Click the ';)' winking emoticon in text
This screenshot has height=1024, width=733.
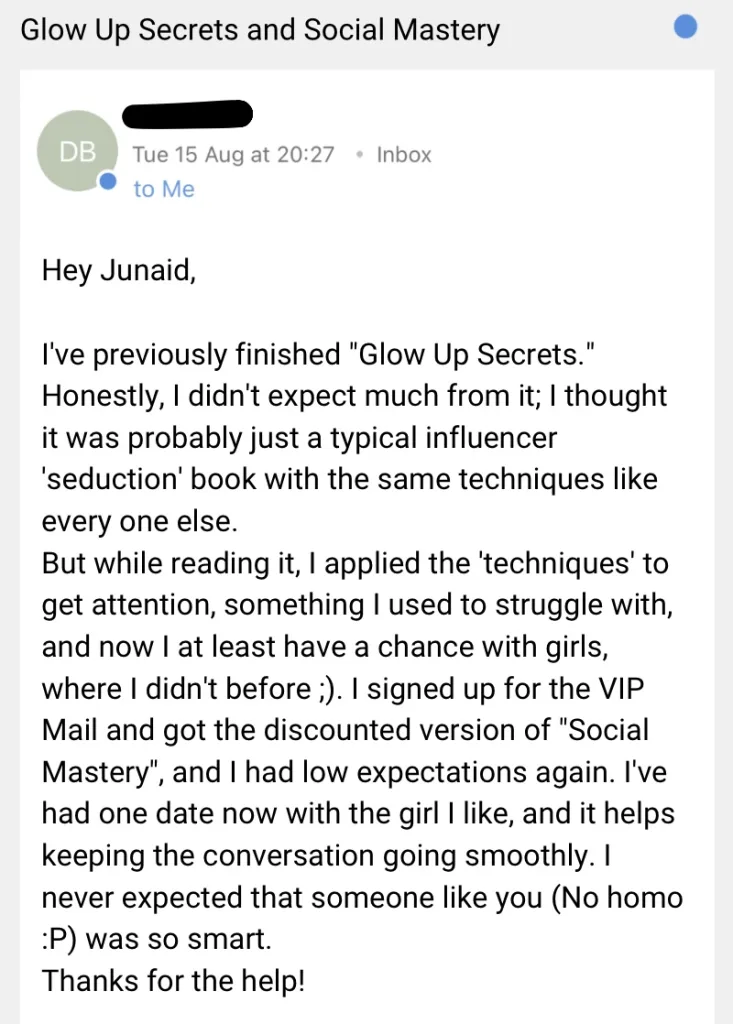point(329,688)
